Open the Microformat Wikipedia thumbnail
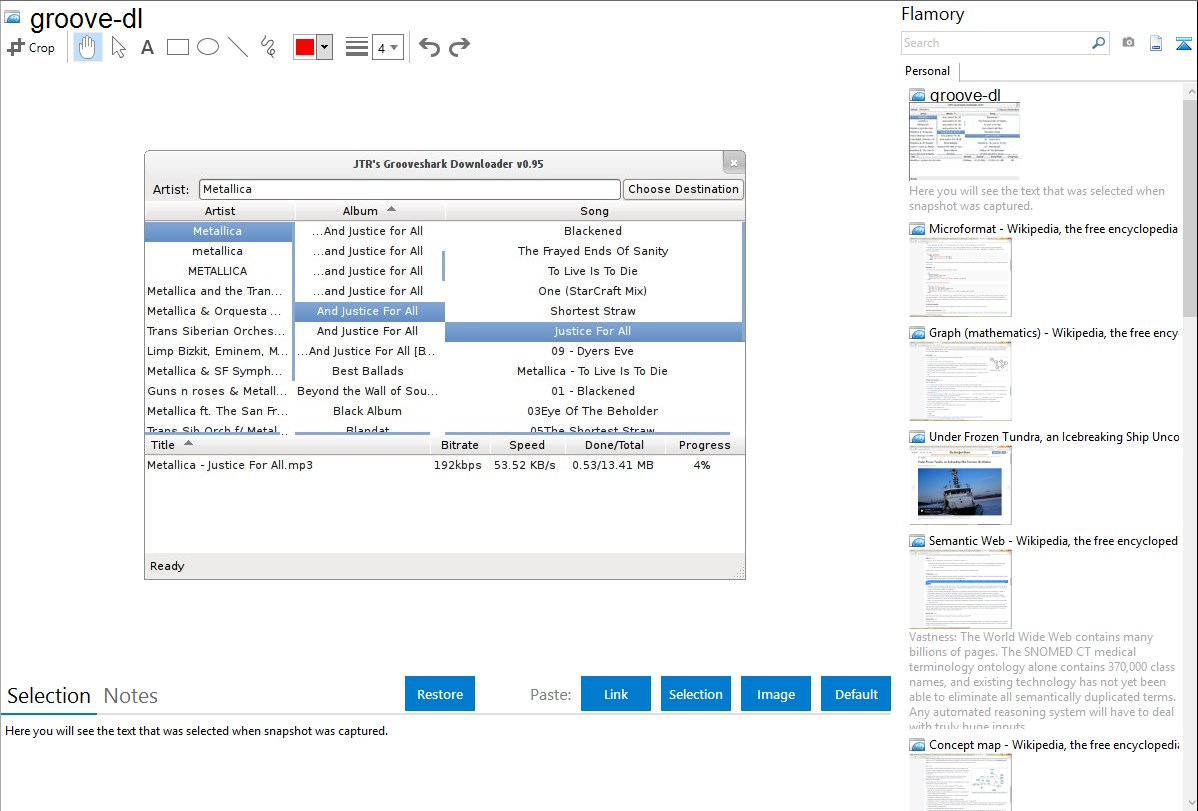The height and width of the screenshot is (811, 1198). (x=960, y=277)
